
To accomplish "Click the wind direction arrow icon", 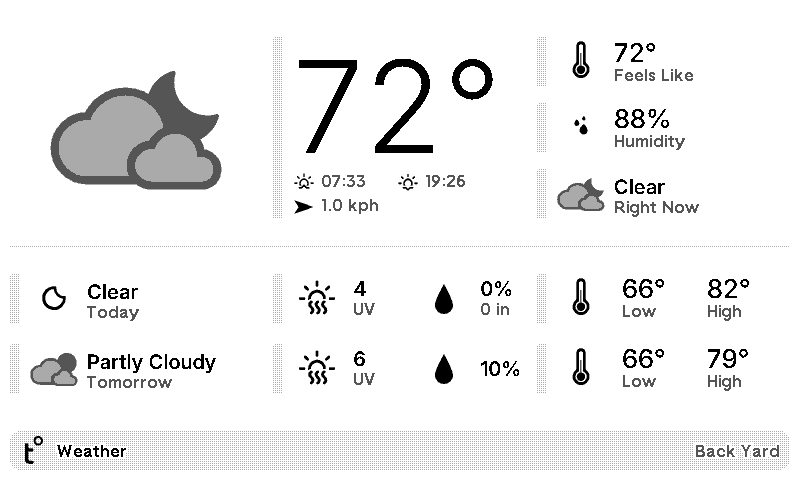I will (304, 207).
